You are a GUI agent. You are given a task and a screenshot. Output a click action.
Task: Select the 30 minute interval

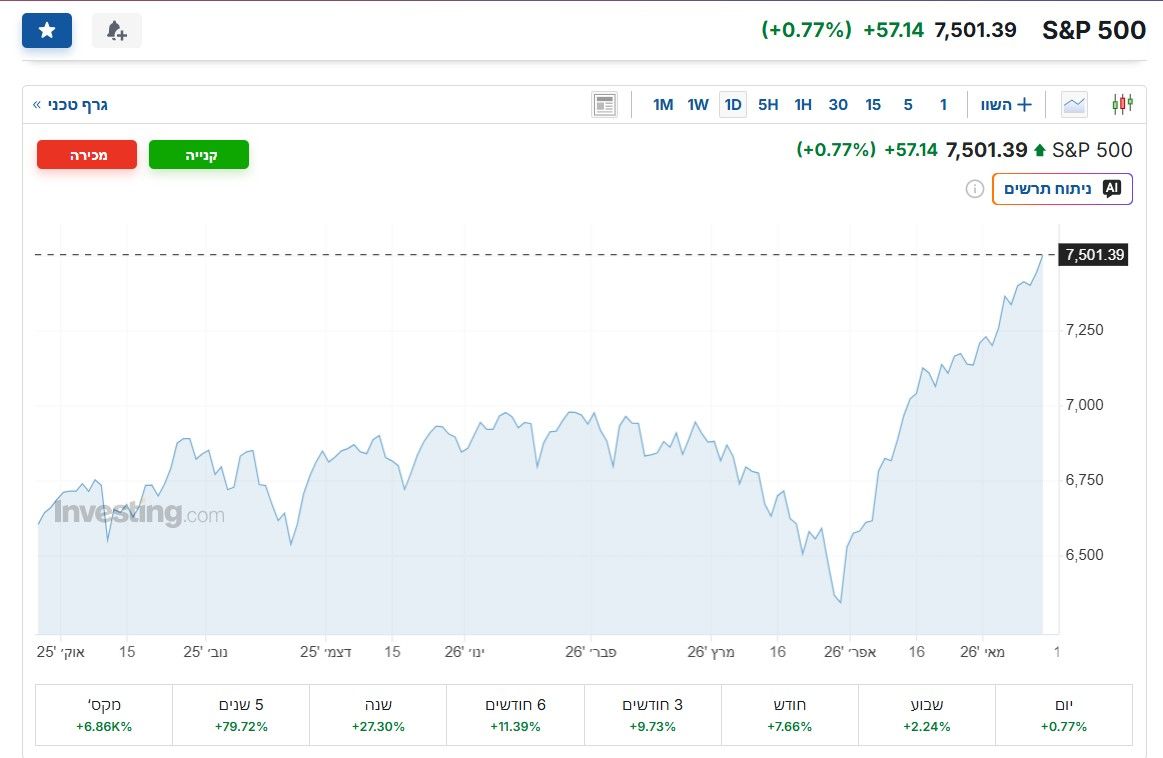(x=838, y=105)
